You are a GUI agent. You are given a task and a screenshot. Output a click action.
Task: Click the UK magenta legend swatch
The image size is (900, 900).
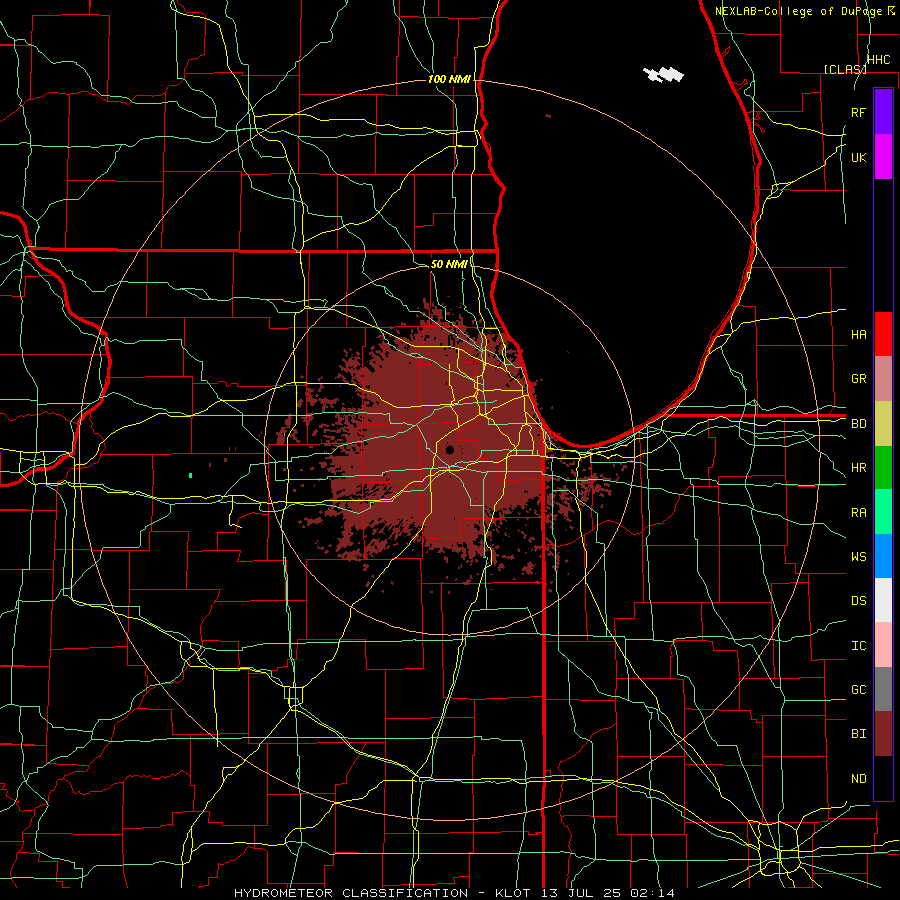(883, 157)
